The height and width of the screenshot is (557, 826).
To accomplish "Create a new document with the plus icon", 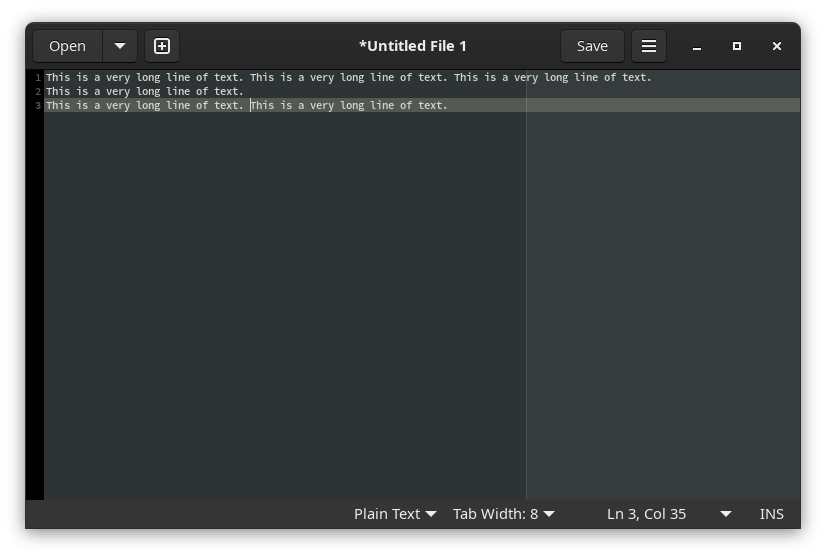I will (162, 46).
